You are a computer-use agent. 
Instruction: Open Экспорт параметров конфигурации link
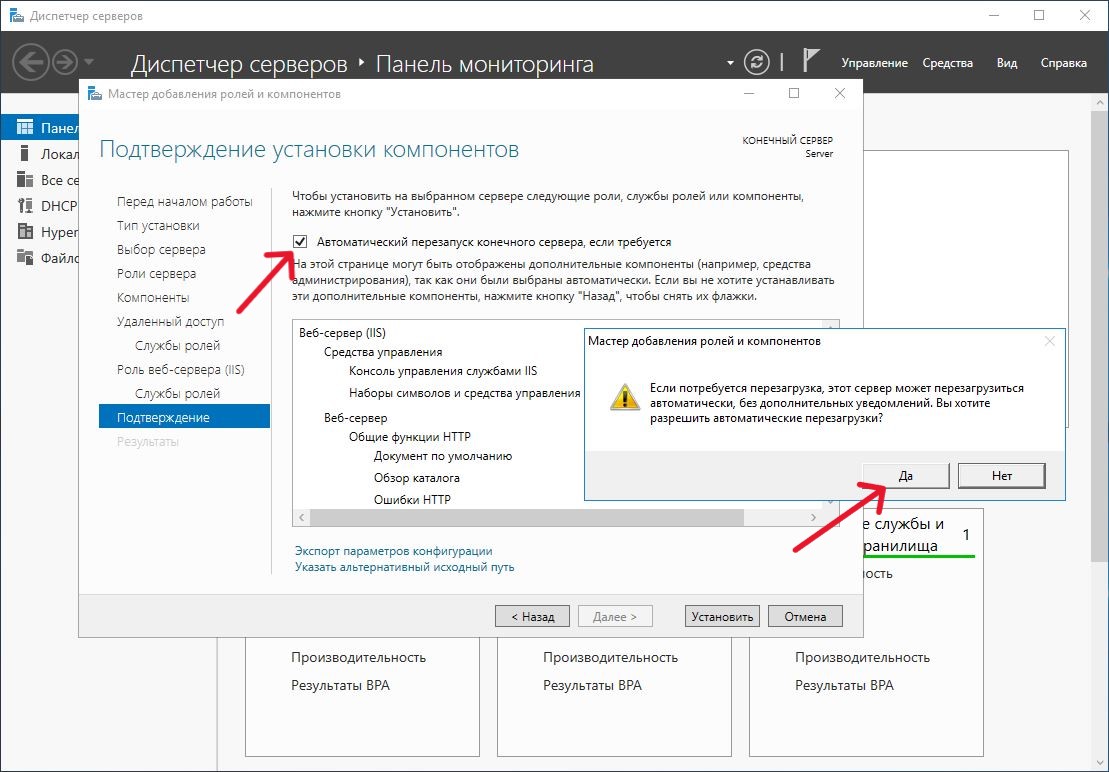393,551
